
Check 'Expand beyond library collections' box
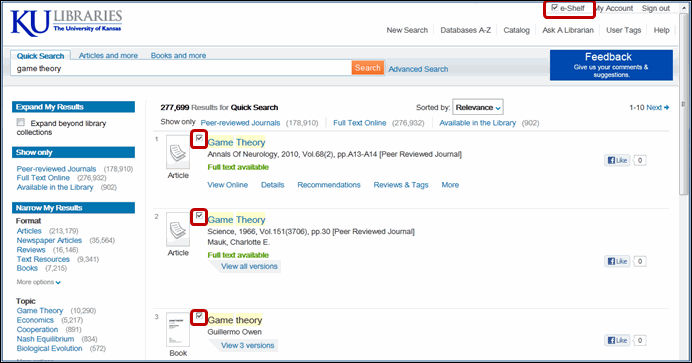[21, 122]
